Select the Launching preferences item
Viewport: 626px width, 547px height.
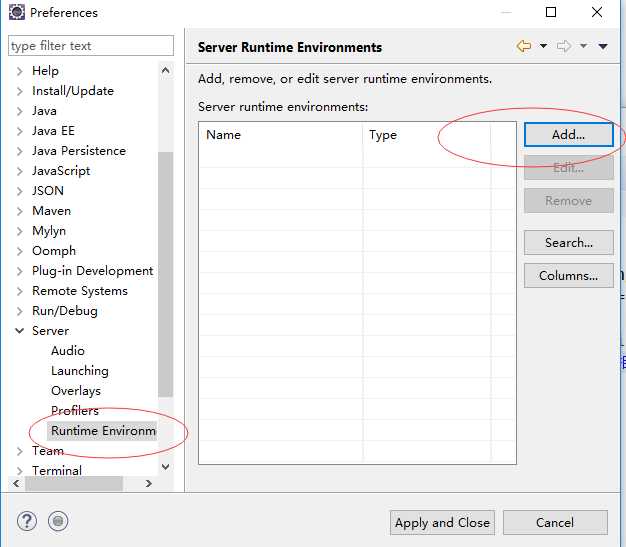coord(79,371)
